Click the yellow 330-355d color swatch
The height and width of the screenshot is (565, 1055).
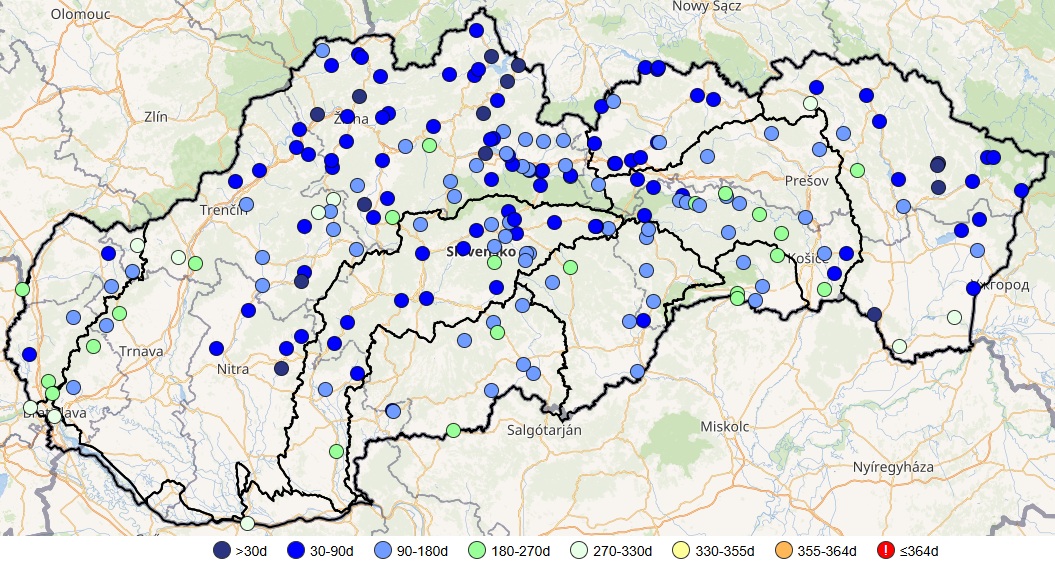677,550
